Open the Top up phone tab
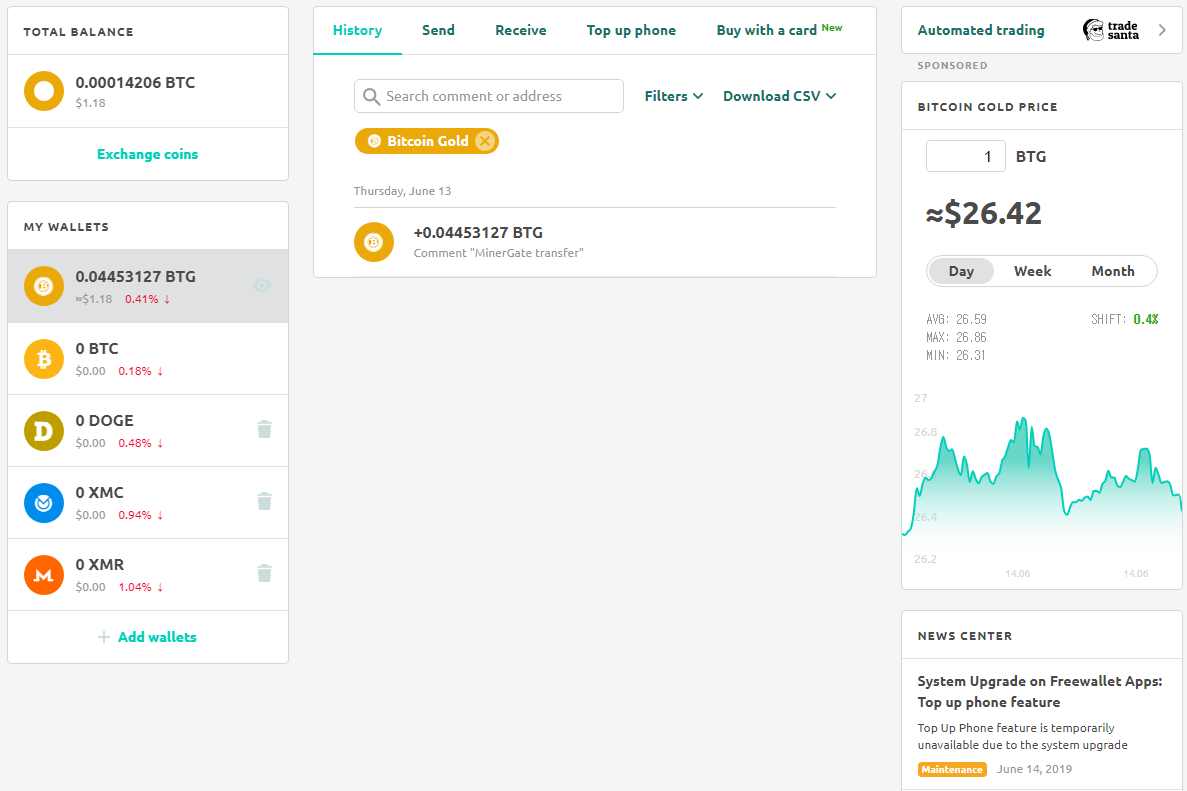The image size is (1187, 791). (x=631, y=30)
